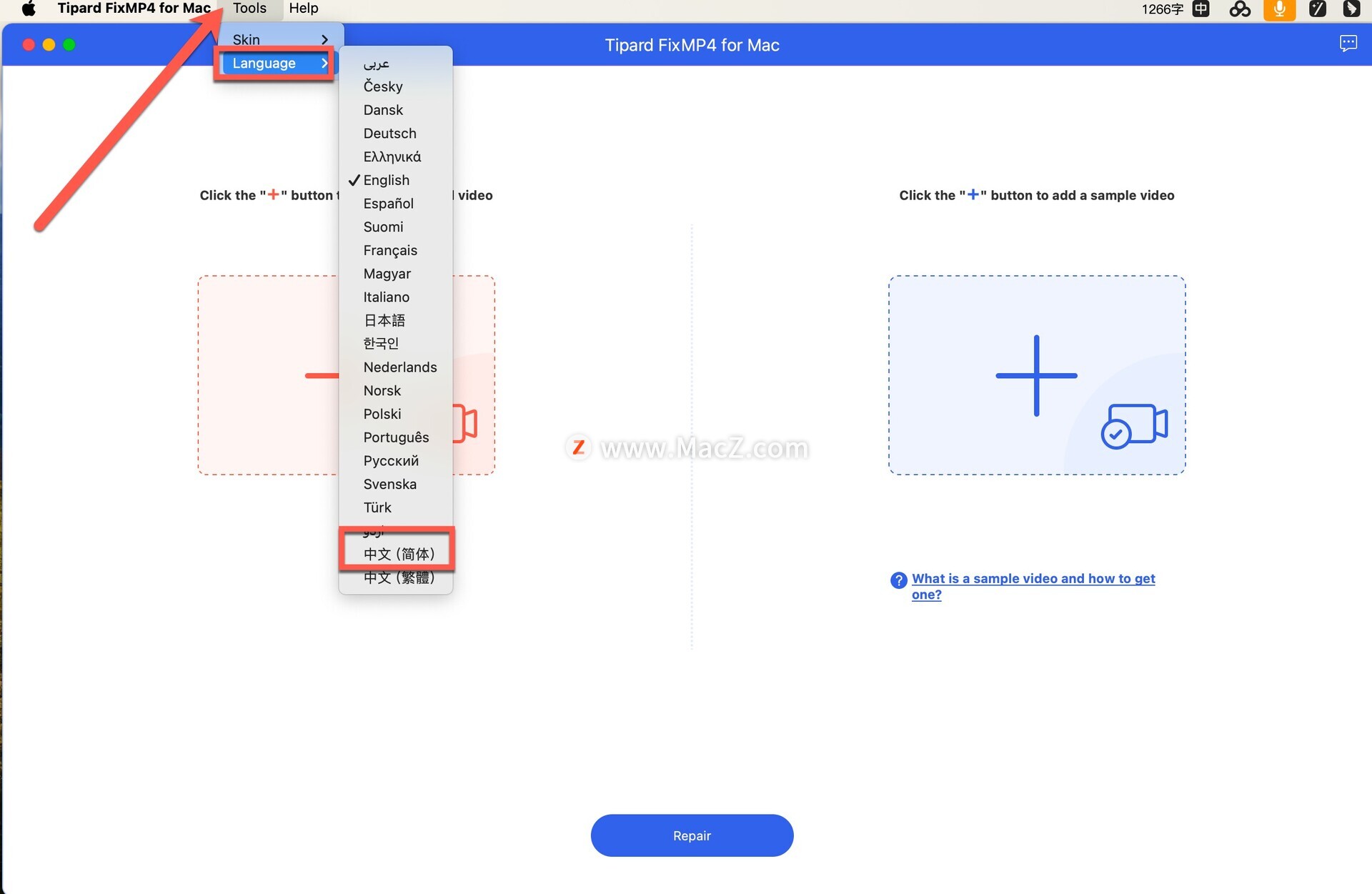Open the Chinese input method indicator
Viewport: 1372px width, 894px height.
pos(1201,9)
